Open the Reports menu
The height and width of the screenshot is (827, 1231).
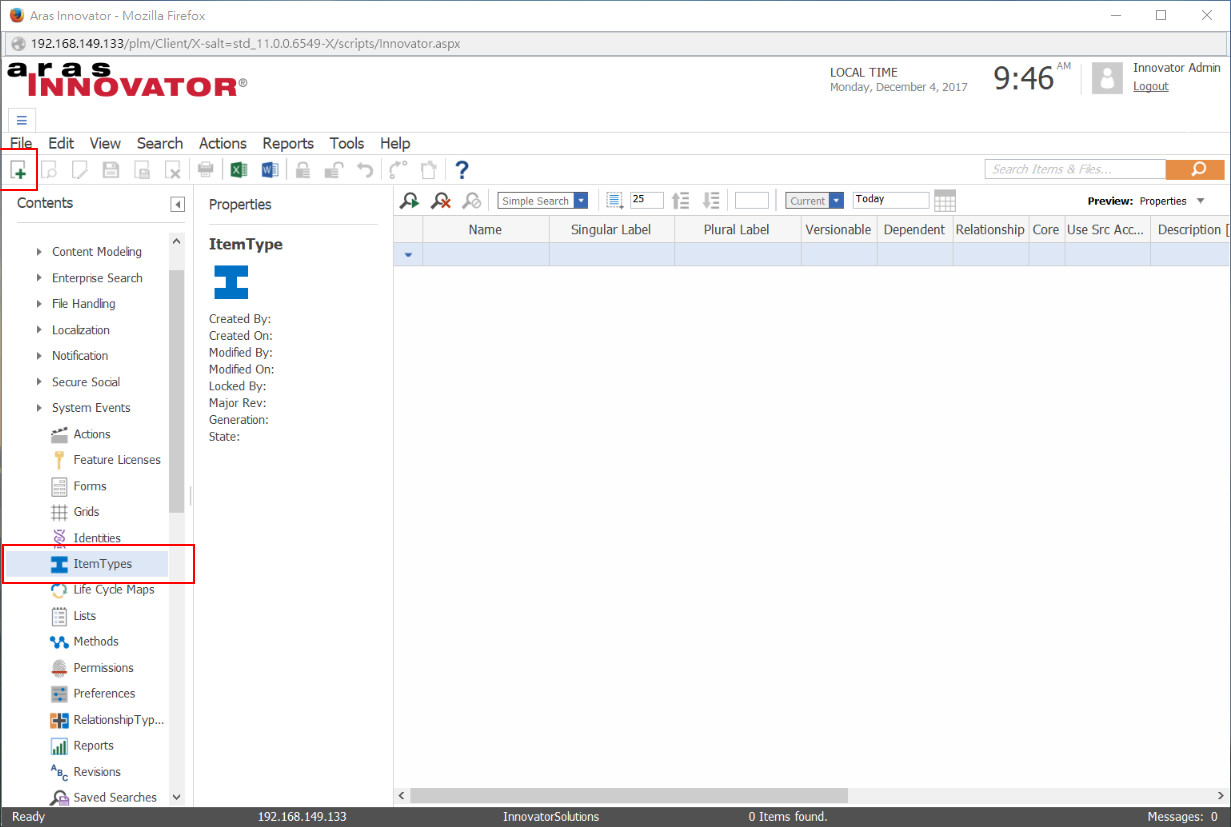(x=288, y=143)
